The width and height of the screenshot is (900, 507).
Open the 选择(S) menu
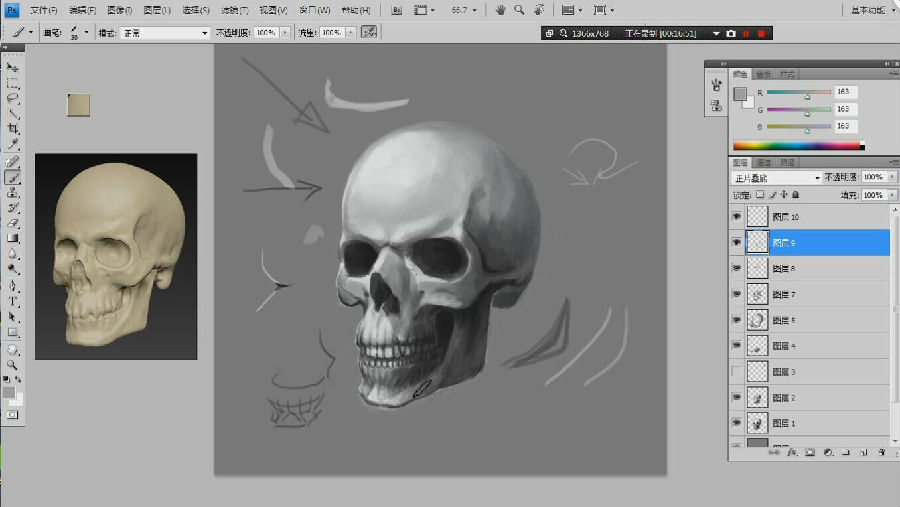click(x=196, y=10)
